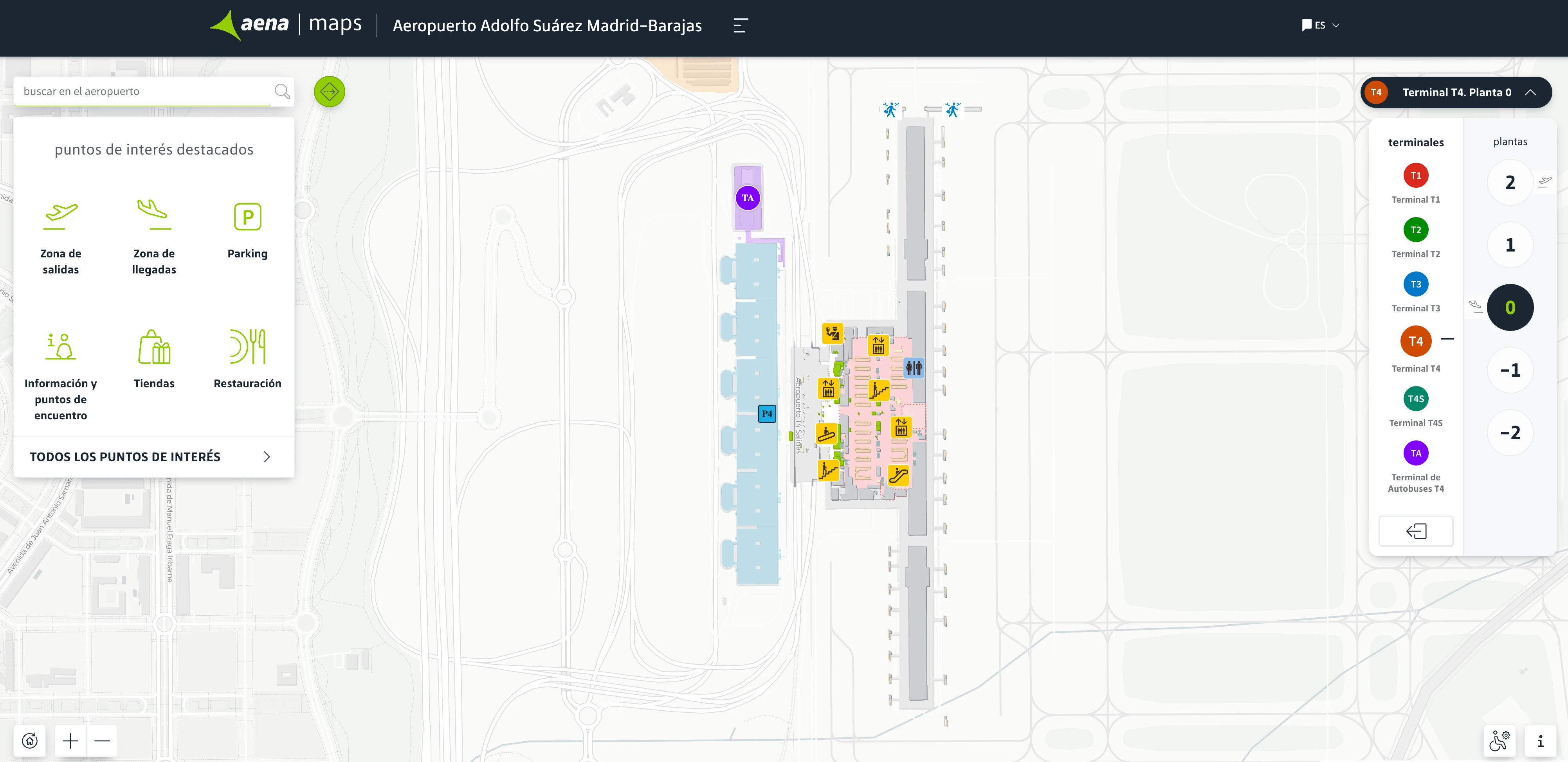Open the hamburger menu in the header
Image resolution: width=1568 pixels, height=762 pixels.
click(x=740, y=25)
